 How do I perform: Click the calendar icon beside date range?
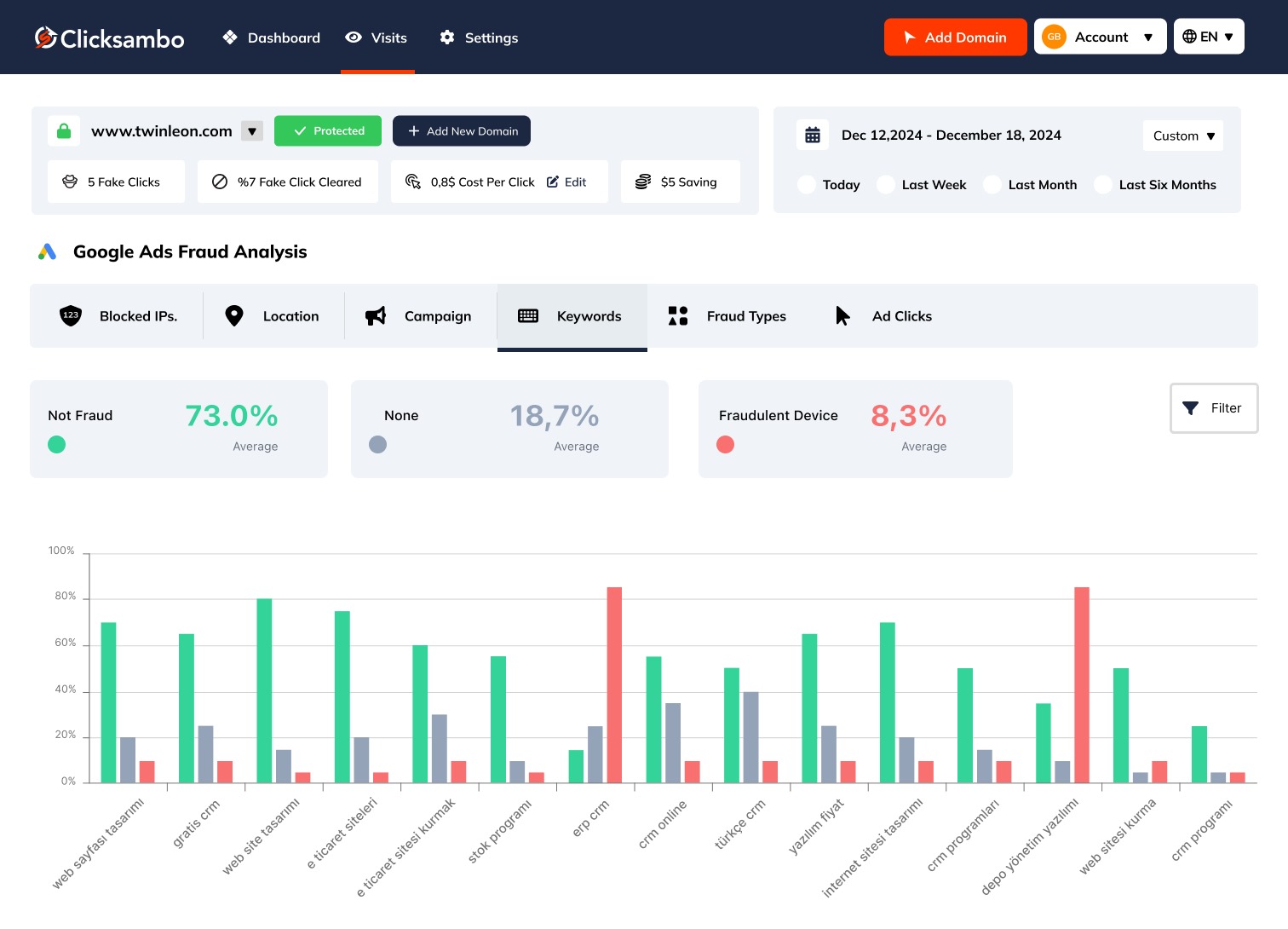pos(813,136)
